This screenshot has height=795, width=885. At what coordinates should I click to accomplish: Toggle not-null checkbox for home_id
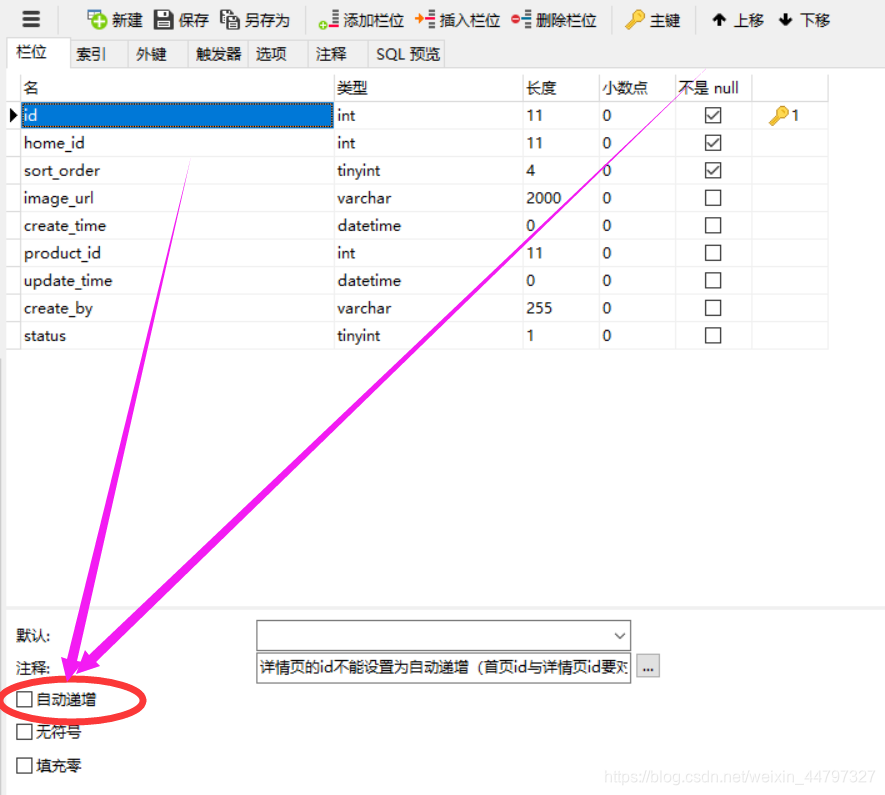click(x=713, y=143)
